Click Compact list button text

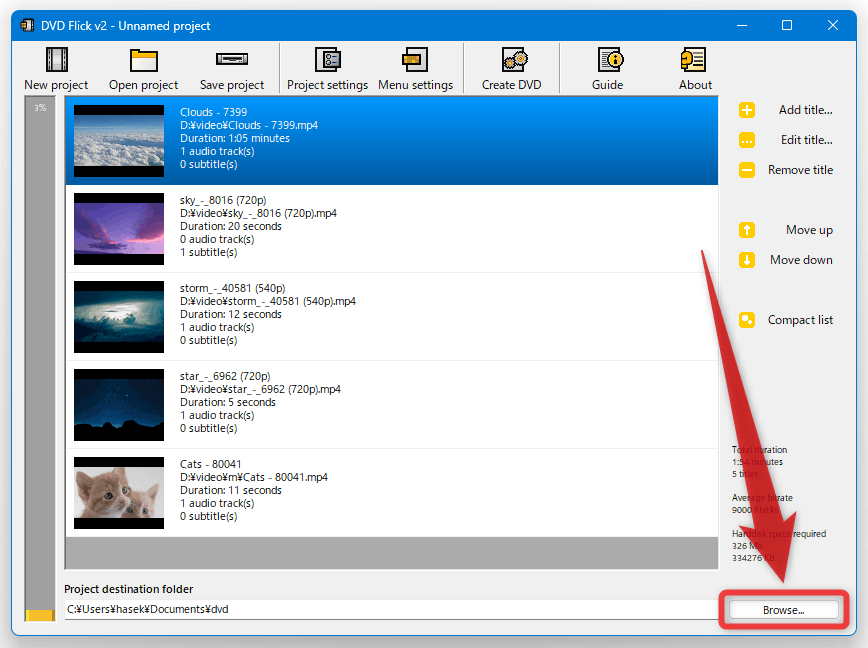click(x=800, y=320)
